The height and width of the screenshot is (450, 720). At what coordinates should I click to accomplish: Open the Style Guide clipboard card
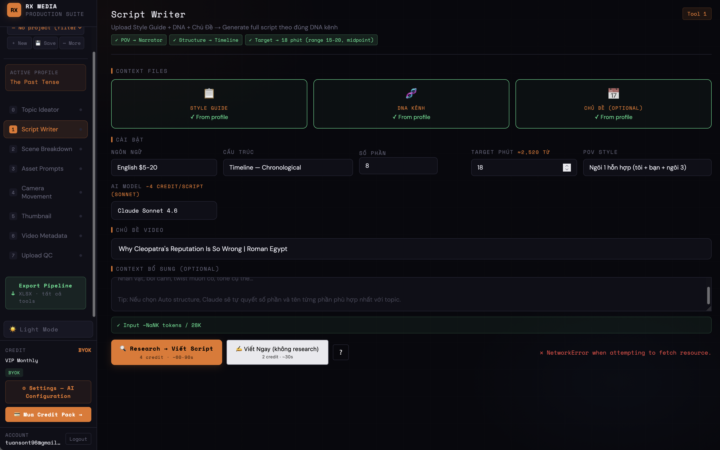point(209,104)
